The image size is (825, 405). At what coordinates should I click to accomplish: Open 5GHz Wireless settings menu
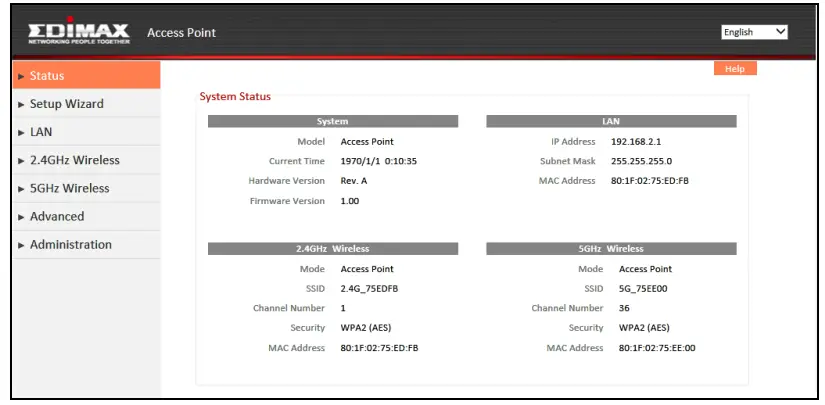tap(86, 188)
